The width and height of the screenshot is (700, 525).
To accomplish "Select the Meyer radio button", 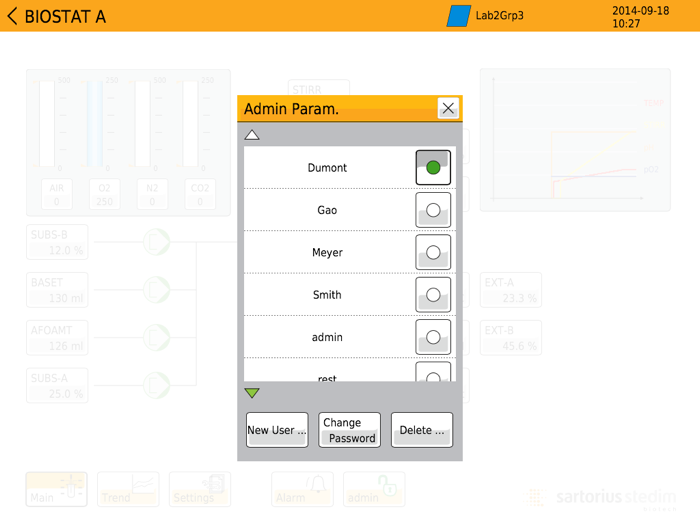I will pyautogui.click(x=433, y=252).
